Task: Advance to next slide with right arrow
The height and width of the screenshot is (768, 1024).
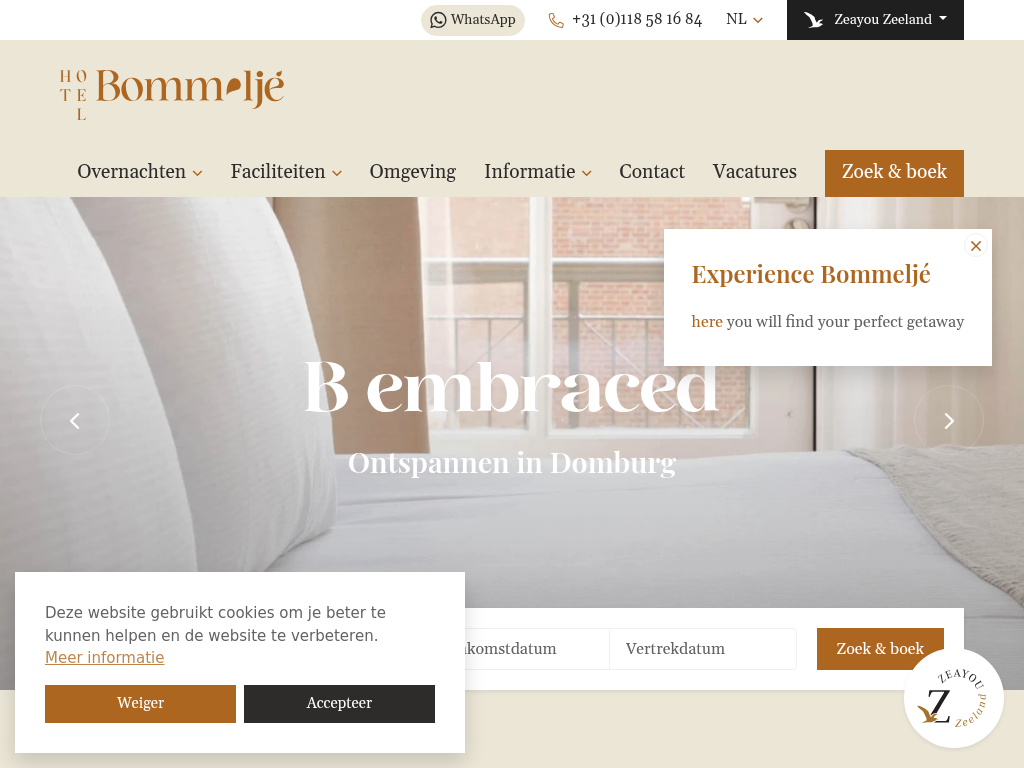Action: (x=949, y=421)
